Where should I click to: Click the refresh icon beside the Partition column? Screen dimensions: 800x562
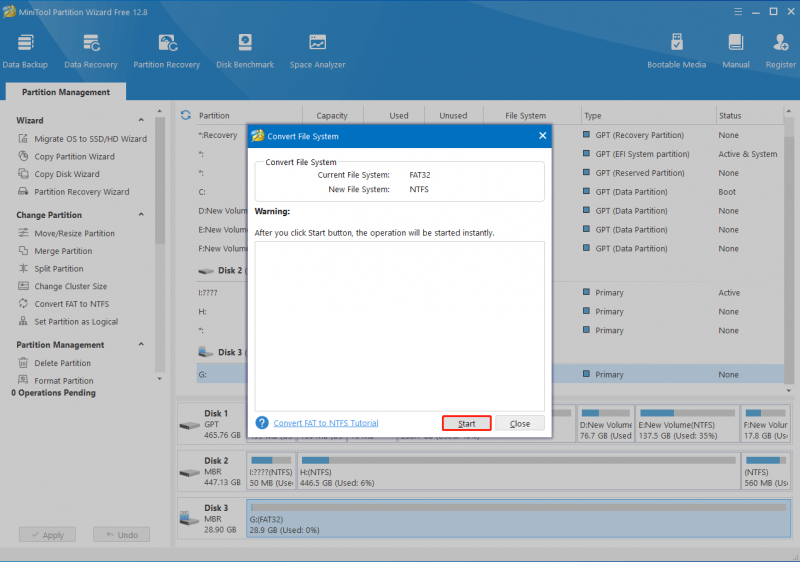[186, 115]
